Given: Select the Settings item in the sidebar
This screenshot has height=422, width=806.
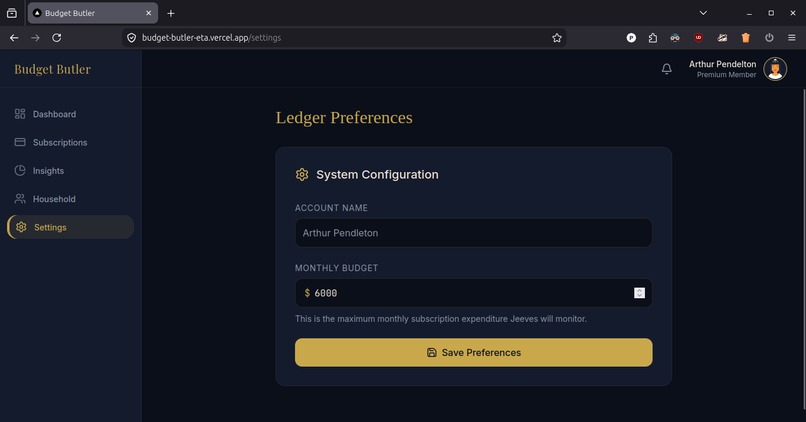Looking at the screenshot, I should coord(70,227).
